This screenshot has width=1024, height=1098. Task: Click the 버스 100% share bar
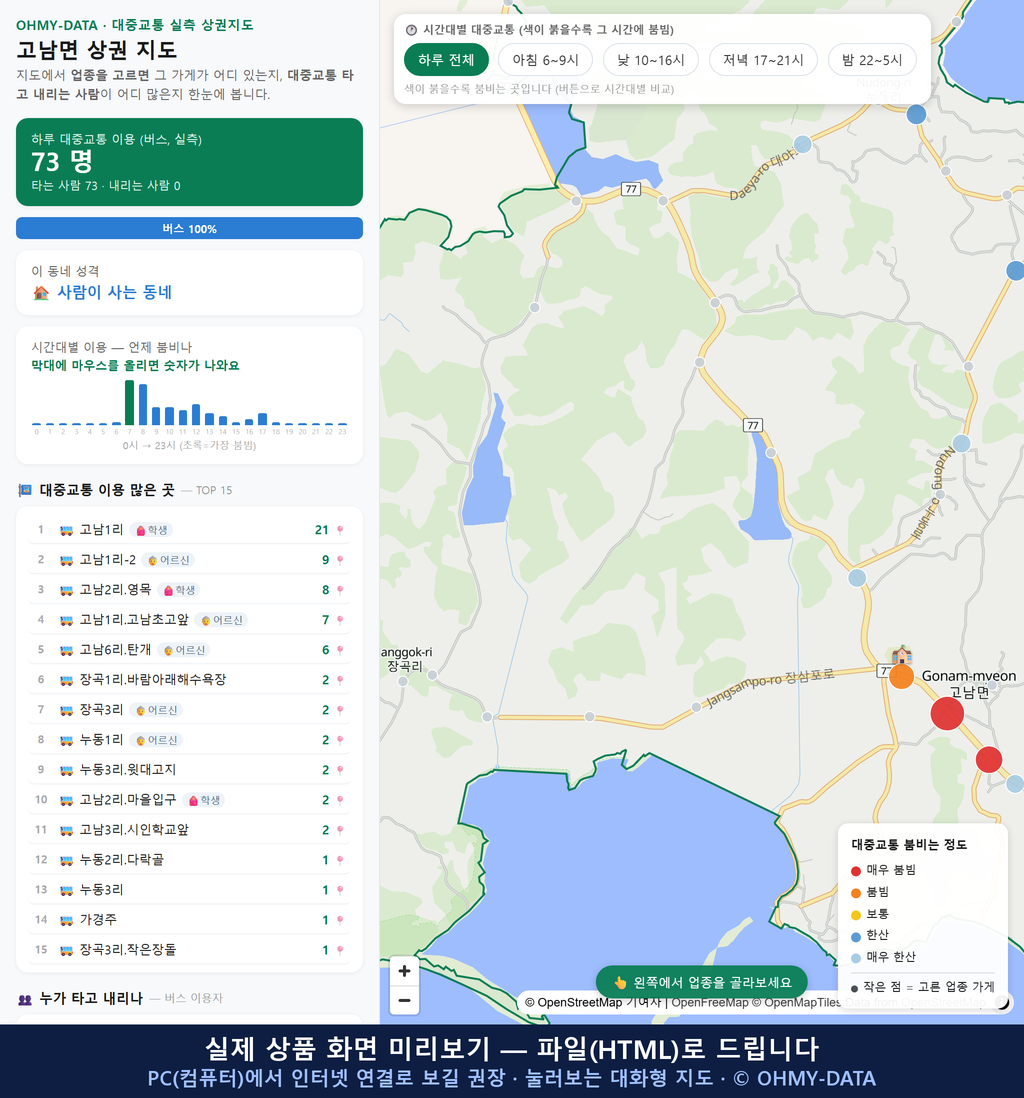click(x=189, y=228)
